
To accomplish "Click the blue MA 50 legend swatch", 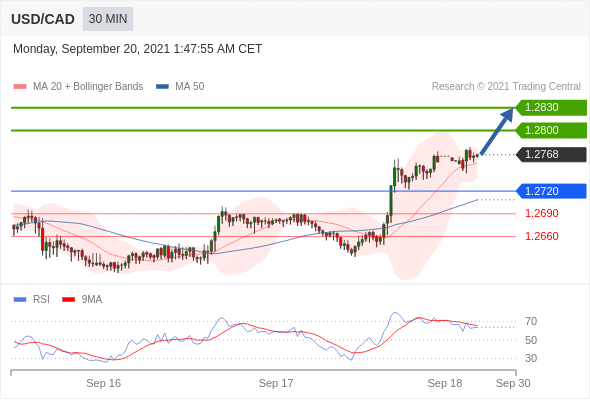I will [x=162, y=87].
